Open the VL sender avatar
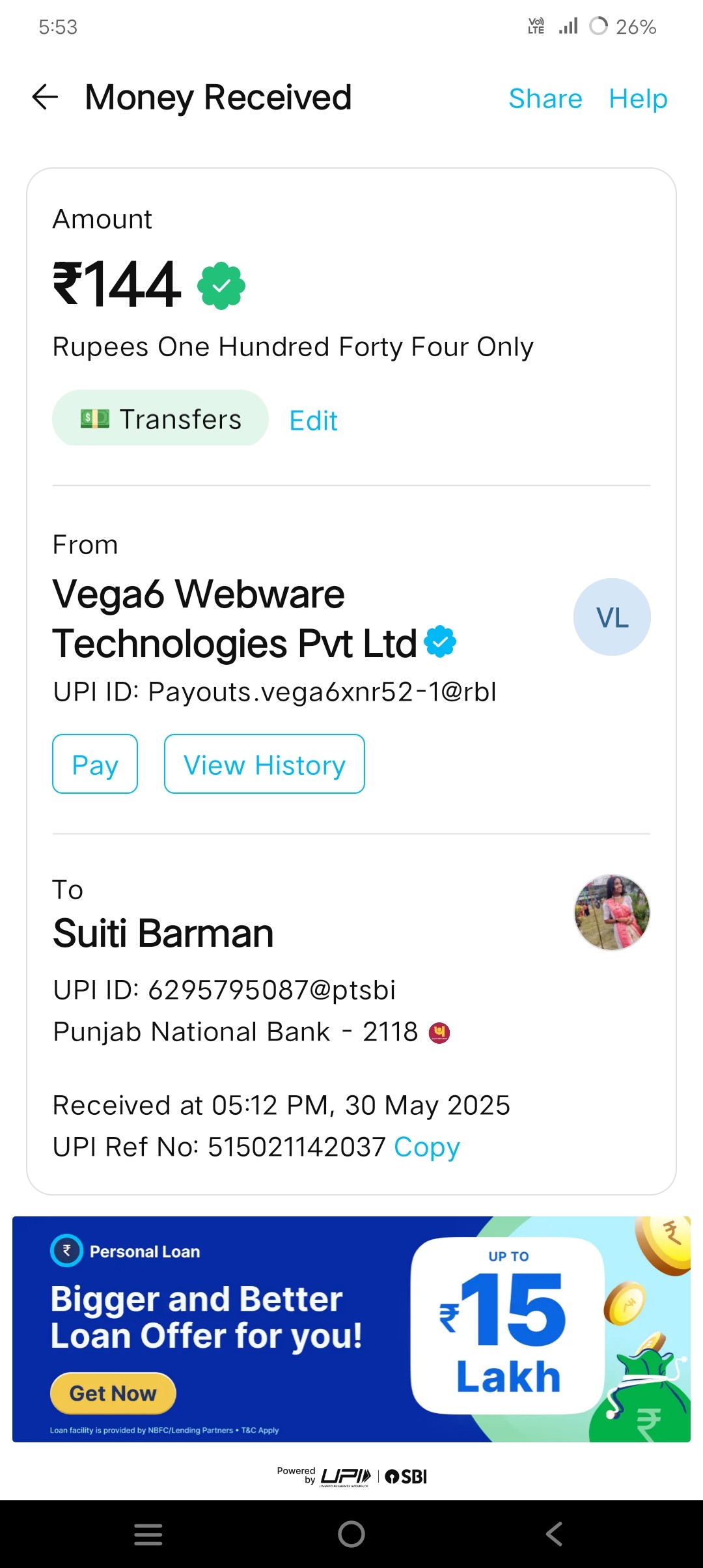703x1568 pixels. pos(612,617)
